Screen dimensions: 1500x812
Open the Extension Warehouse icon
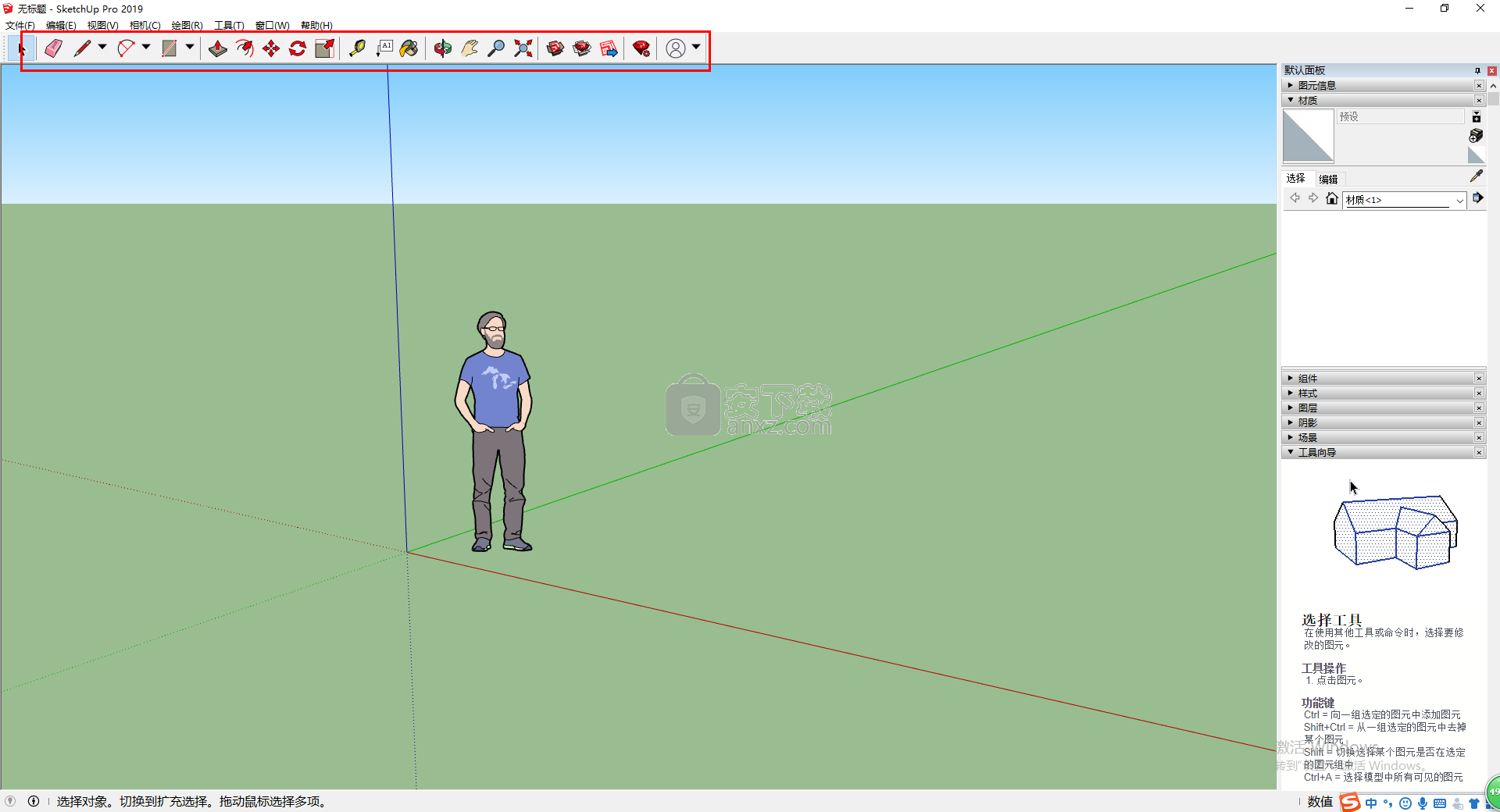pos(582,48)
